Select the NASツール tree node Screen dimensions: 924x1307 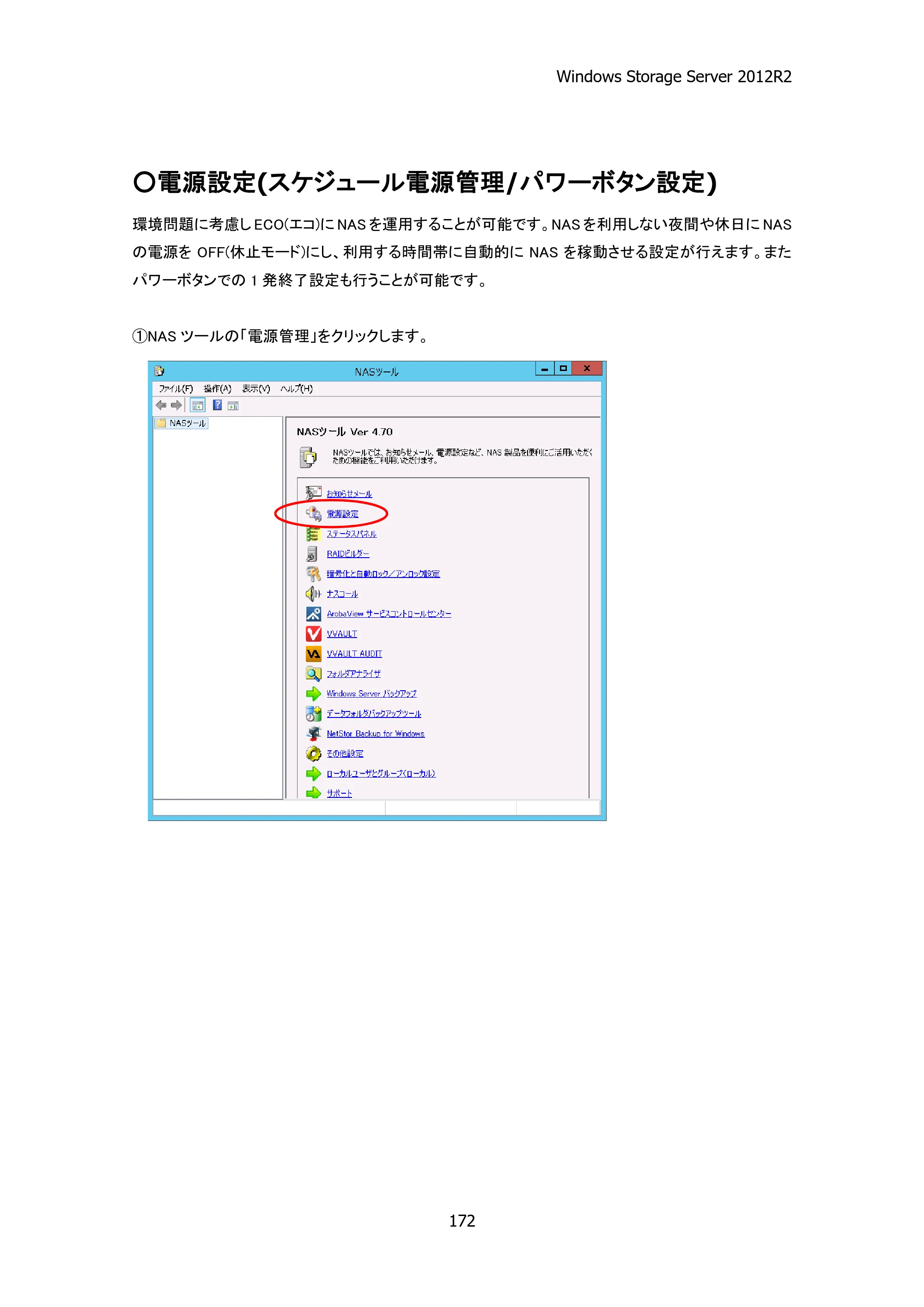click(182, 423)
